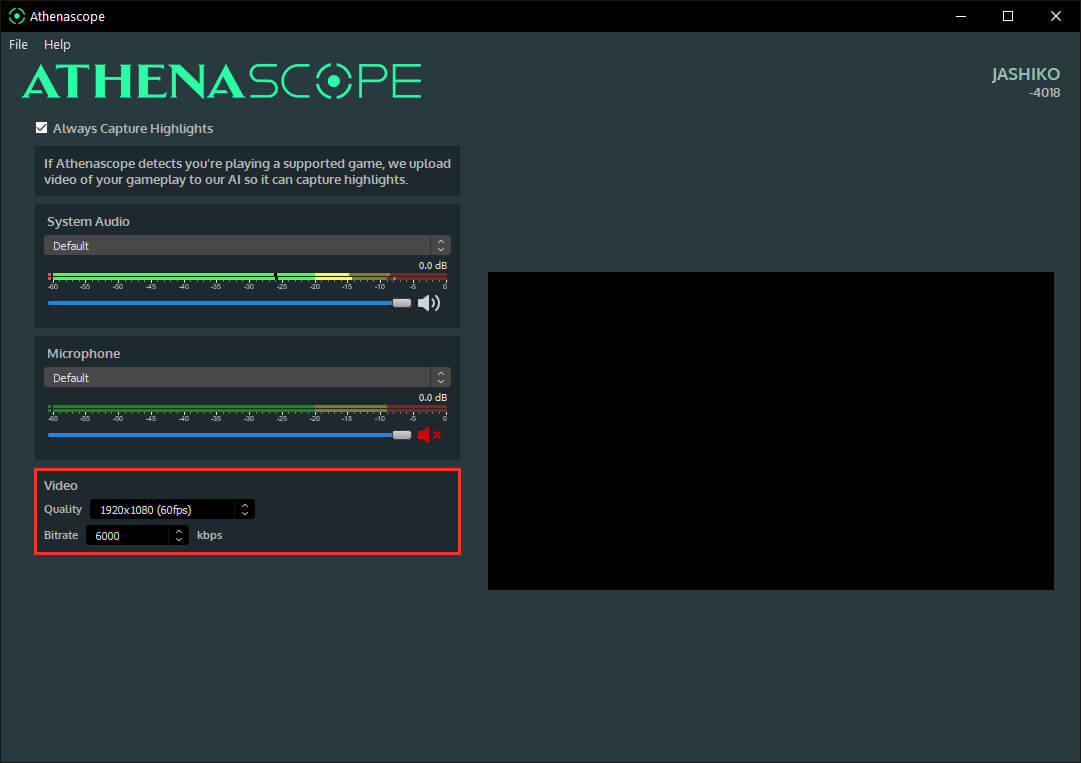This screenshot has width=1081, height=763.
Task: Open Microphone device dropdown
Action: (x=247, y=378)
